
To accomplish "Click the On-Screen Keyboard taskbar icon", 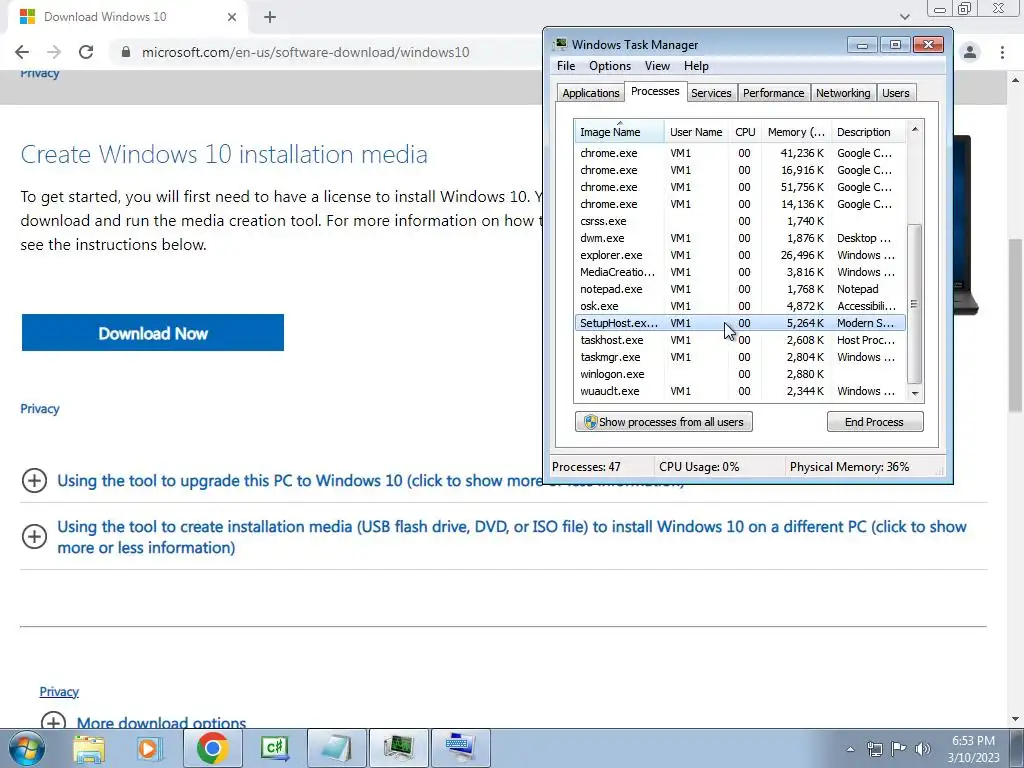I will point(460,748).
